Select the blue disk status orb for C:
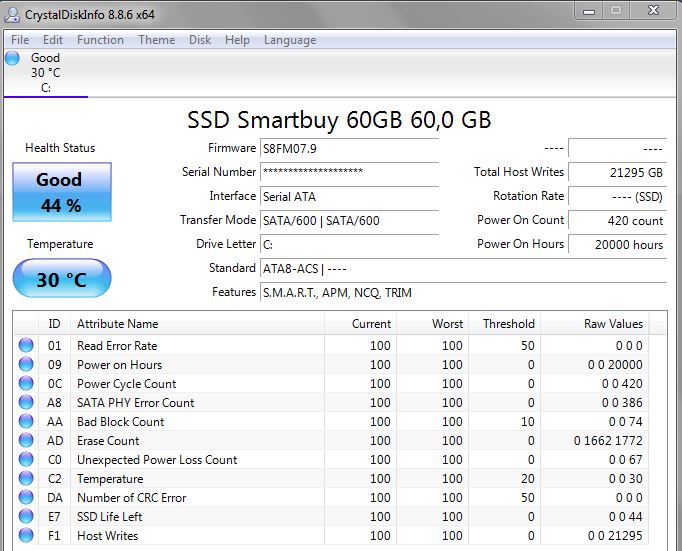The width and height of the screenshot is (682, 551). 12,58
